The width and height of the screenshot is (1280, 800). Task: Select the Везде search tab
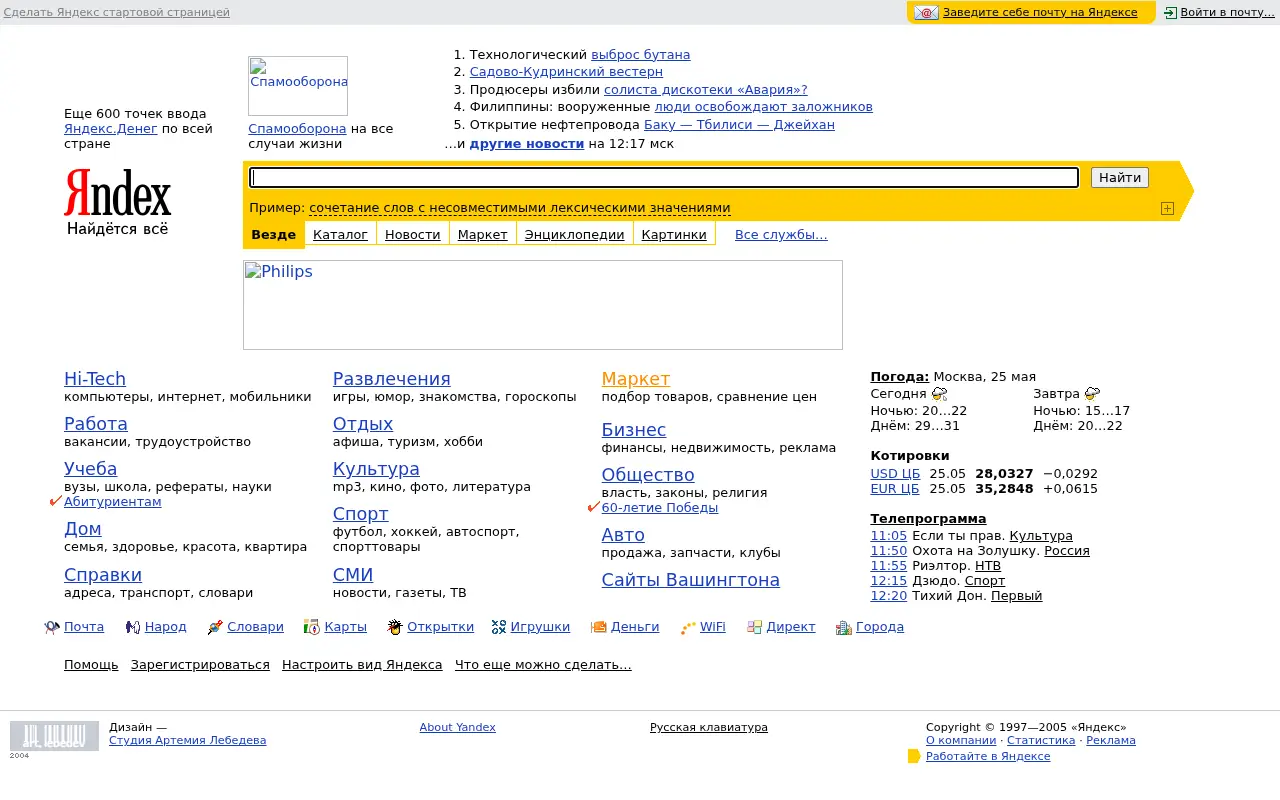pyautogui.click(x=274, y=235)
